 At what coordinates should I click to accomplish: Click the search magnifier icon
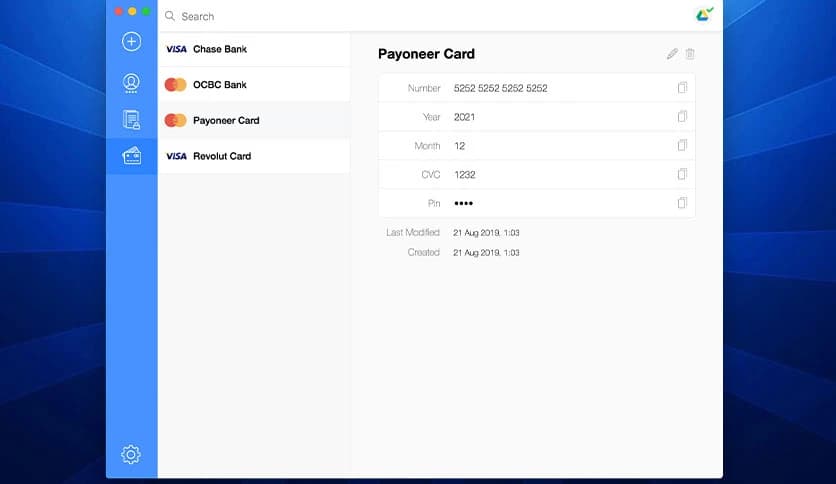coord(170,16)
